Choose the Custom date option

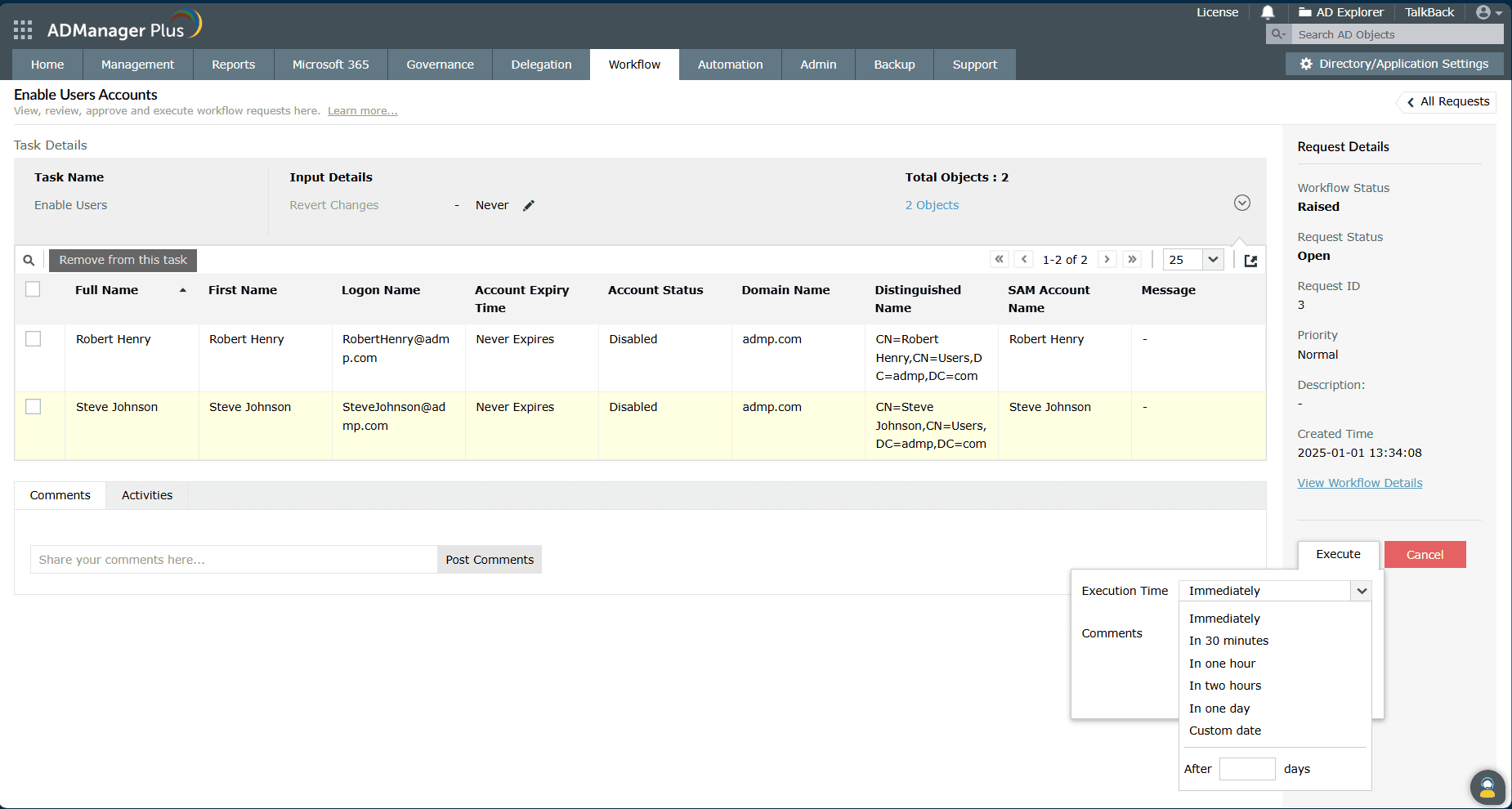click(1225, 731)
